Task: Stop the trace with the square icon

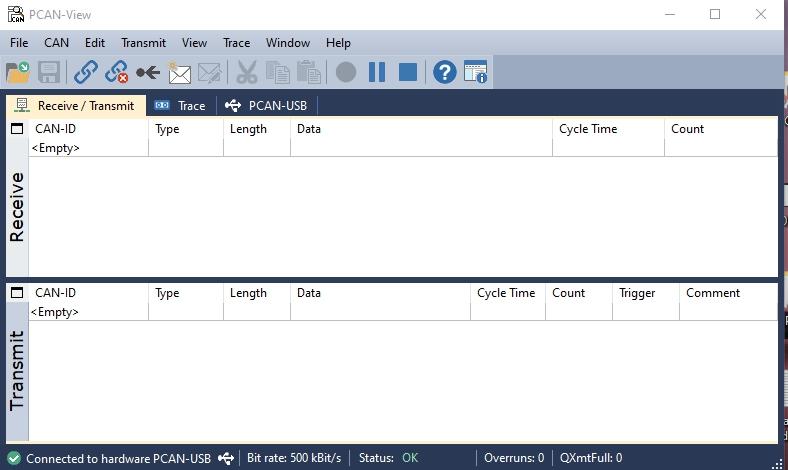Action: point(408,72)
